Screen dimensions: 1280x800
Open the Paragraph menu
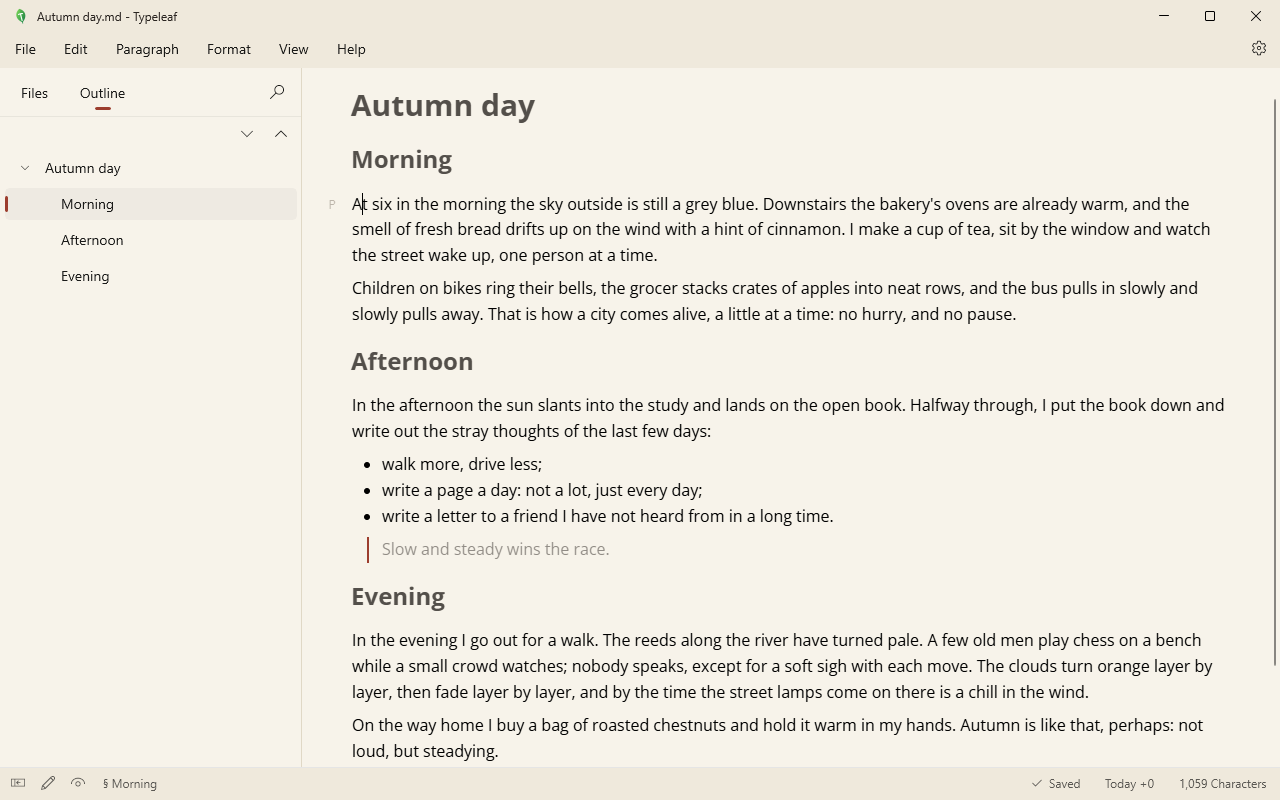click(147, 49)
